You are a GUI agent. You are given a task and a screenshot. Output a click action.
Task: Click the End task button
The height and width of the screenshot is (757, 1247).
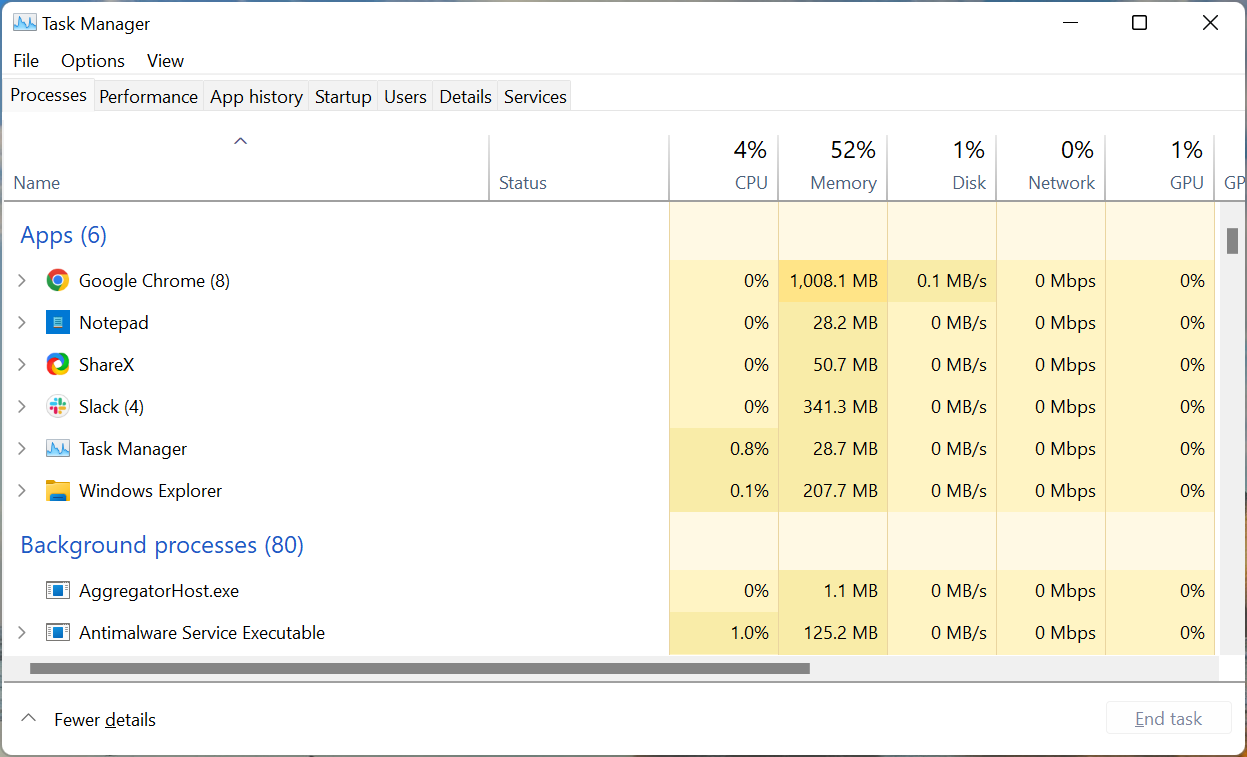(x=1168, y=717)
